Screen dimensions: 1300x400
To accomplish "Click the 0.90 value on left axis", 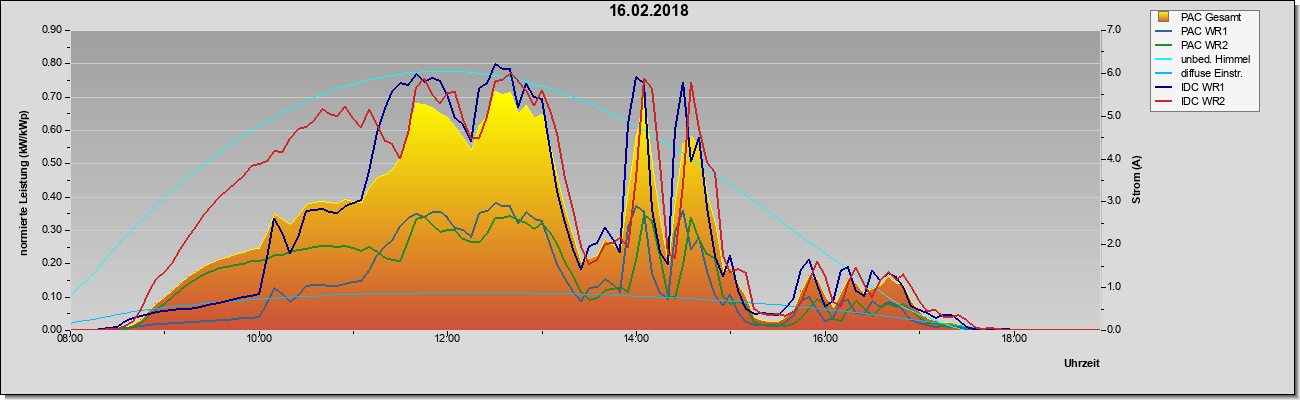I will click(52, 30).
